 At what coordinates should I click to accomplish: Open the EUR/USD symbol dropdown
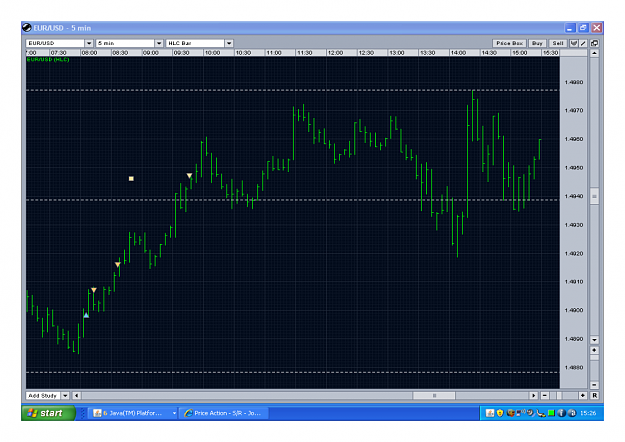point(89,43)
